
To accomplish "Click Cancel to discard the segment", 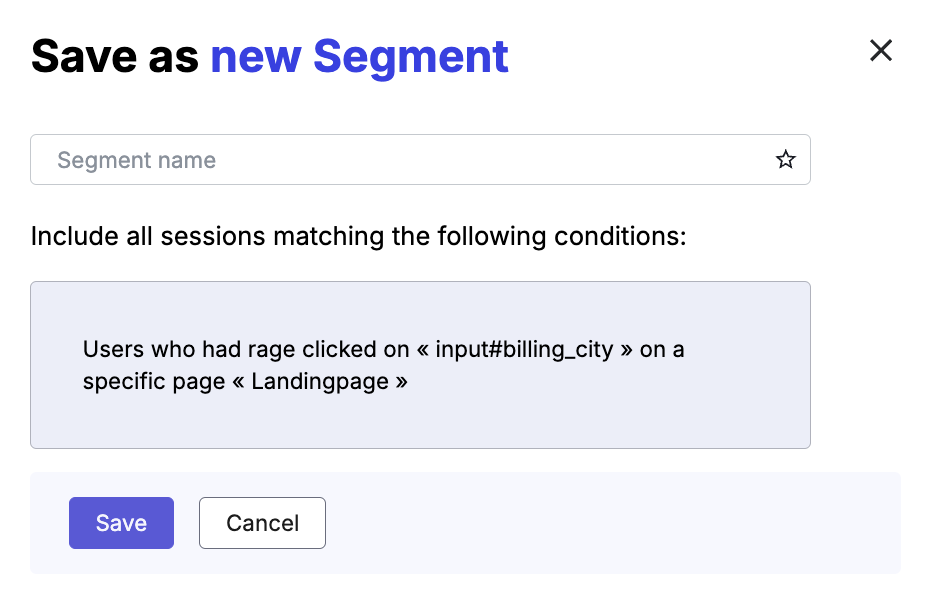I will [262, 523].
